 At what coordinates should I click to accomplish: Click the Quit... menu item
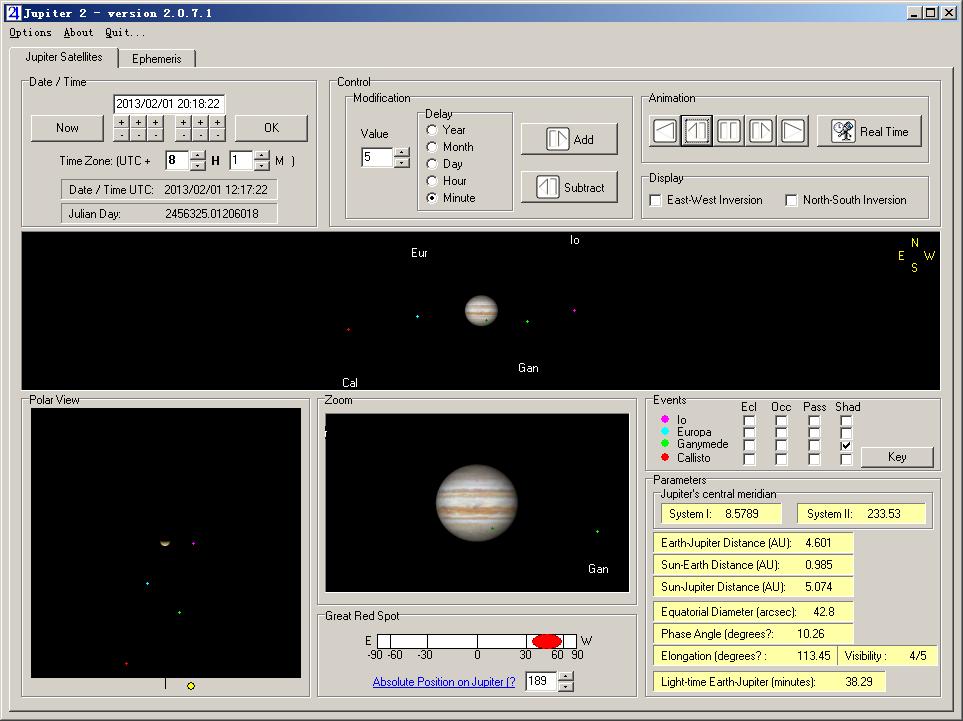pos(125,33)
